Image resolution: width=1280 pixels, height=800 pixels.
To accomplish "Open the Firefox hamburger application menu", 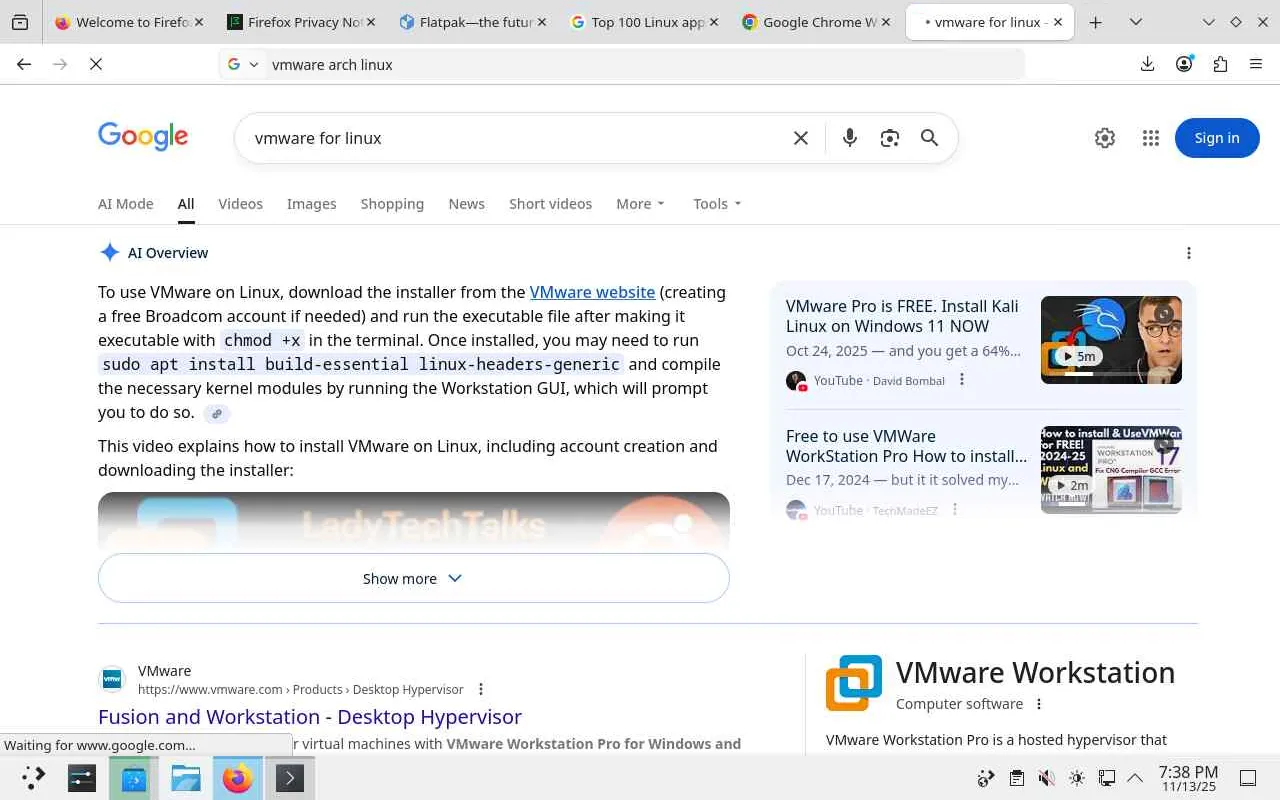I will 1256,64.
